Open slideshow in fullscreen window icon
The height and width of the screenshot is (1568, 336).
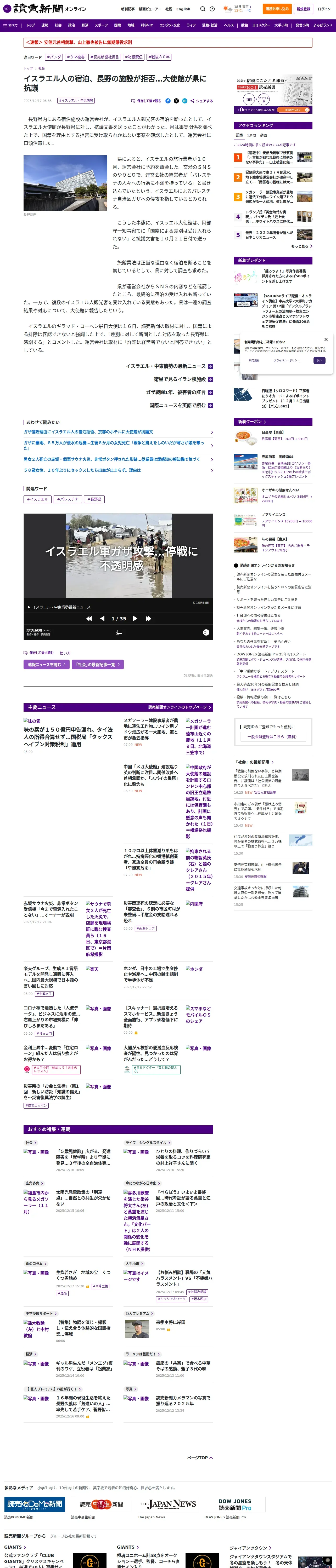[x=119, y=632]
